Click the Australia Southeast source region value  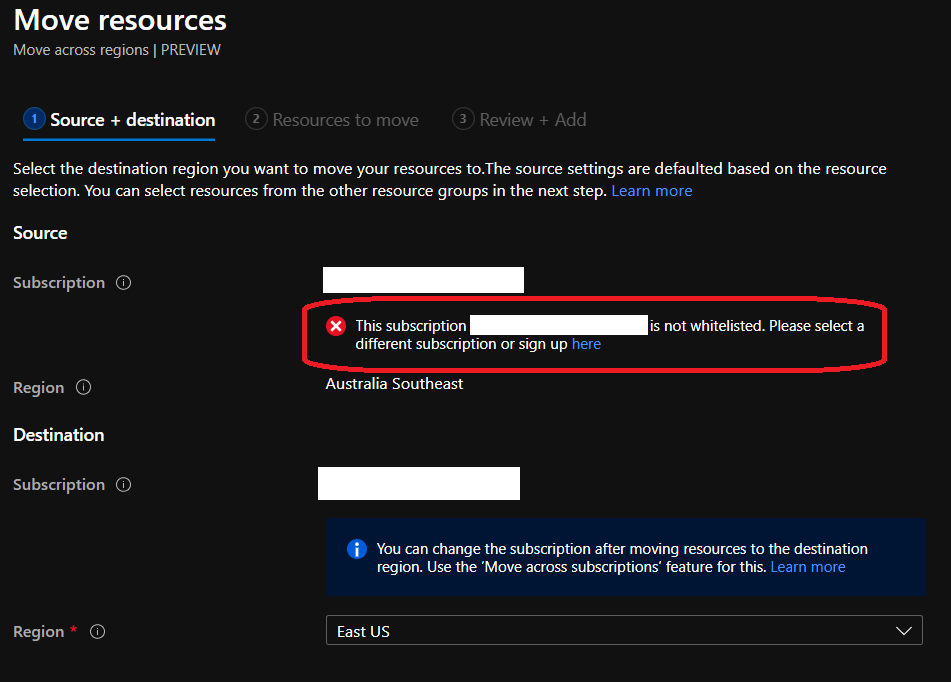[394, 384]
